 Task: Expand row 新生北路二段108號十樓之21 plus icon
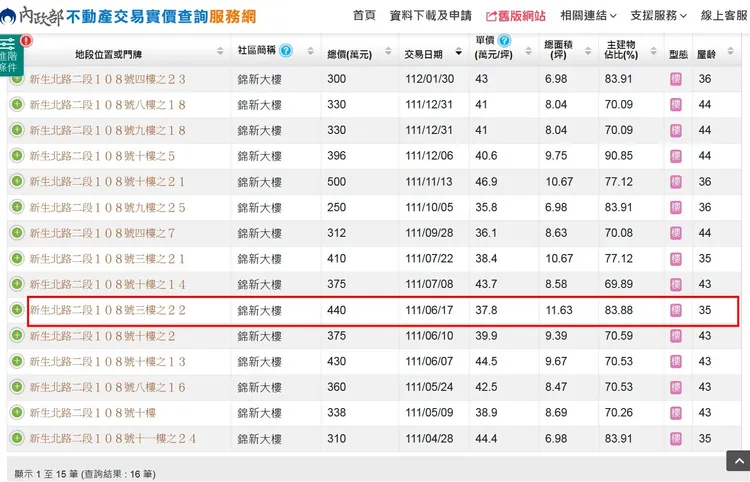point(17,181)
